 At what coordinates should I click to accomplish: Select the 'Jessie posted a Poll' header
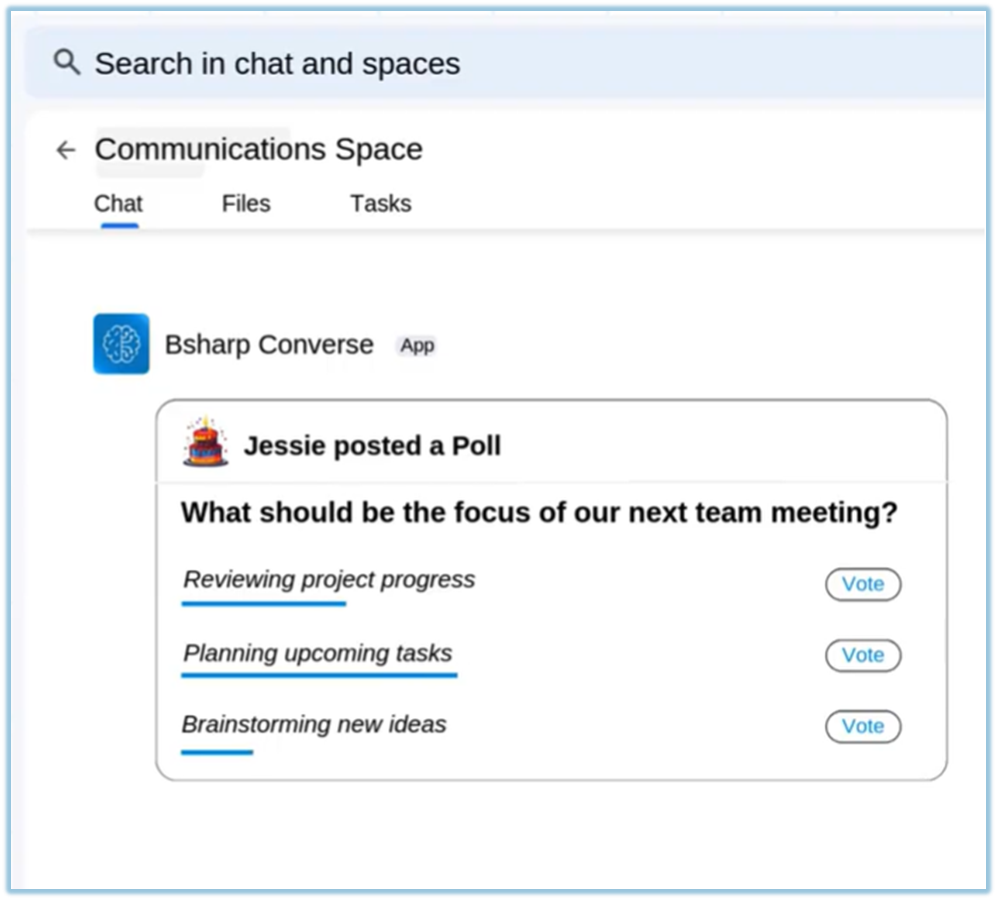tap(372, 446)
